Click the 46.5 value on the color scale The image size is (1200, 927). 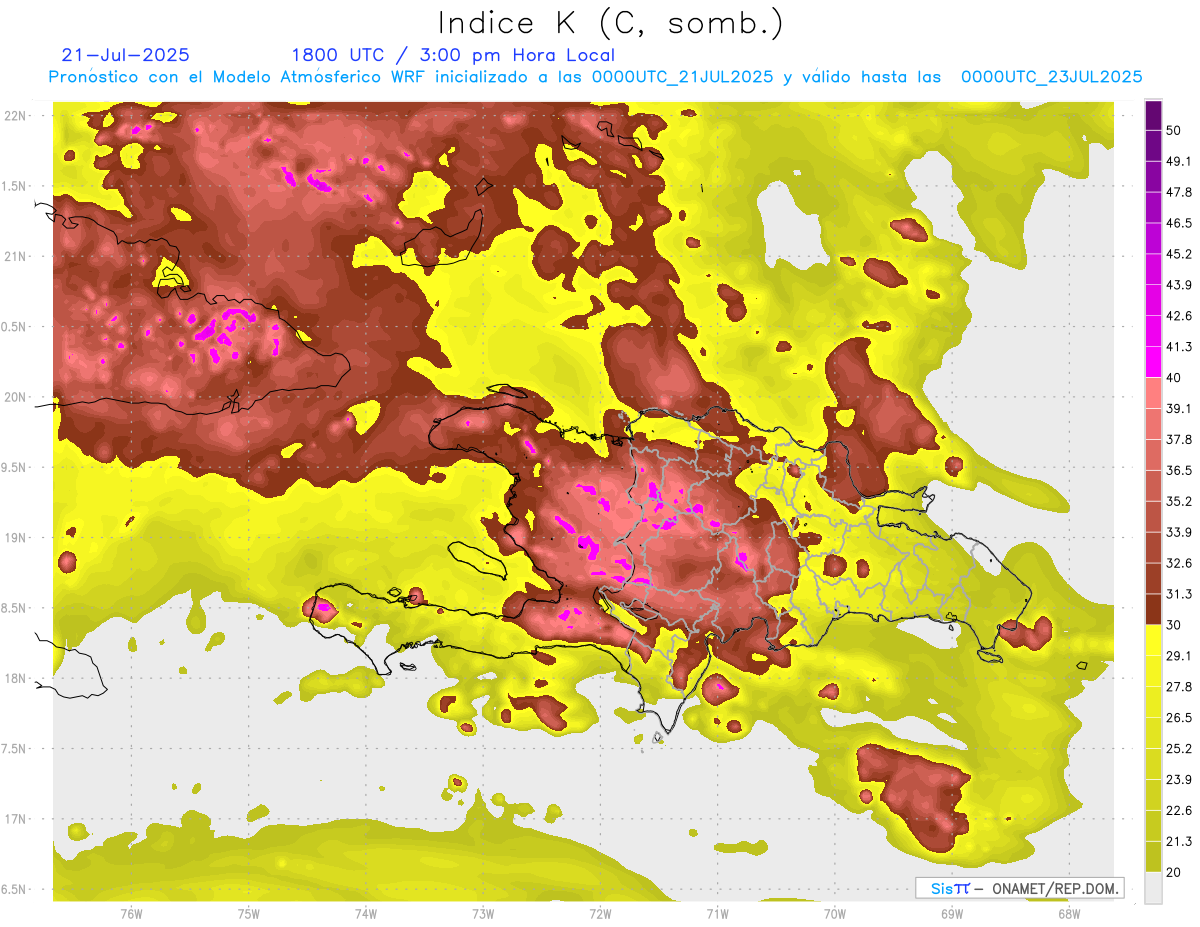(x=1180, y=223)
